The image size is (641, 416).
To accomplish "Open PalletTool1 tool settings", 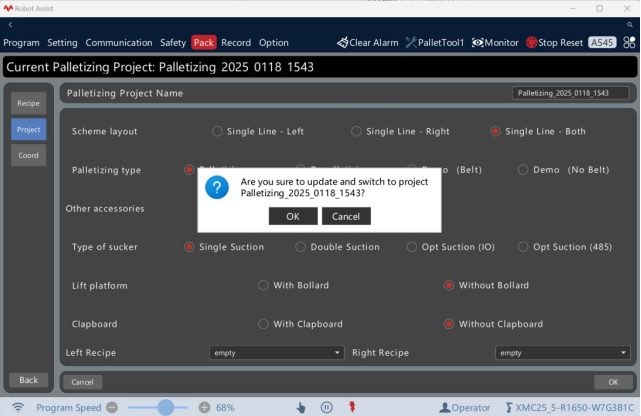I will point(435,42).
